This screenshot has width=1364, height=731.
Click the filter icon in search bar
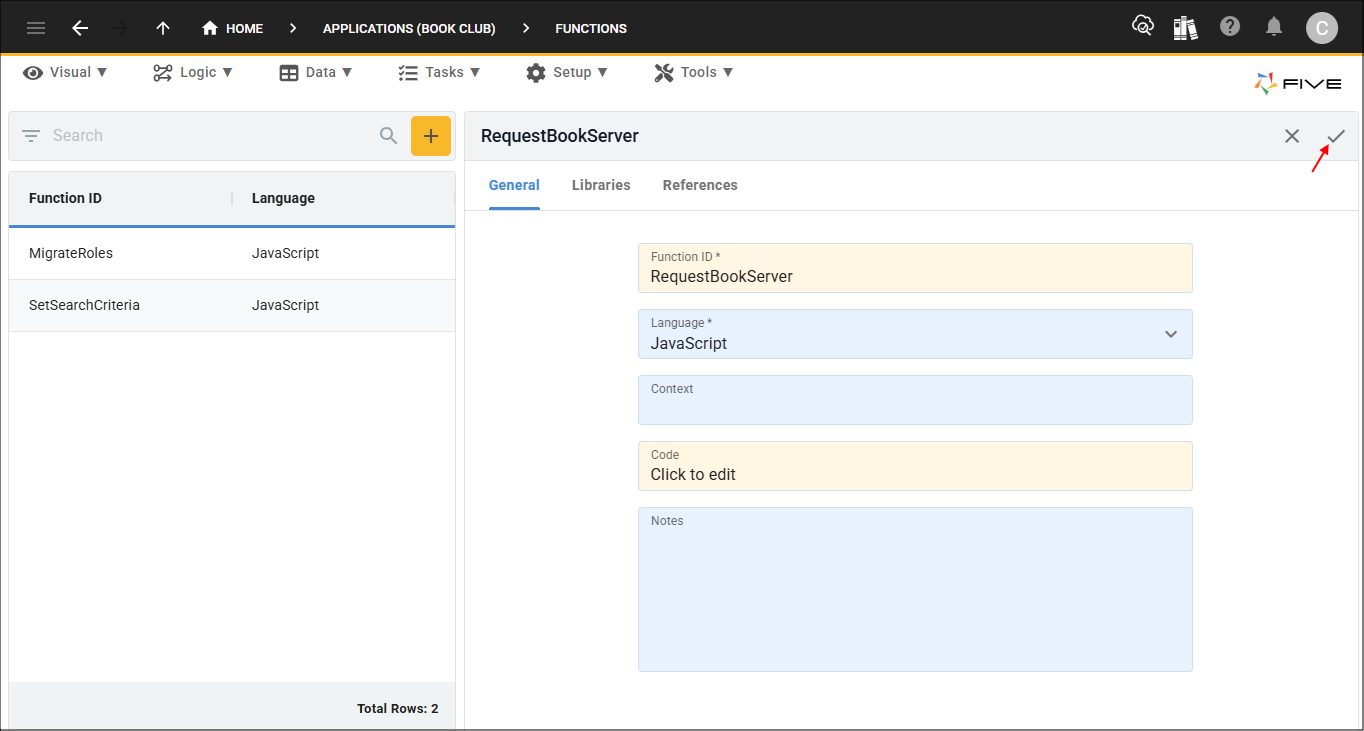31,136
